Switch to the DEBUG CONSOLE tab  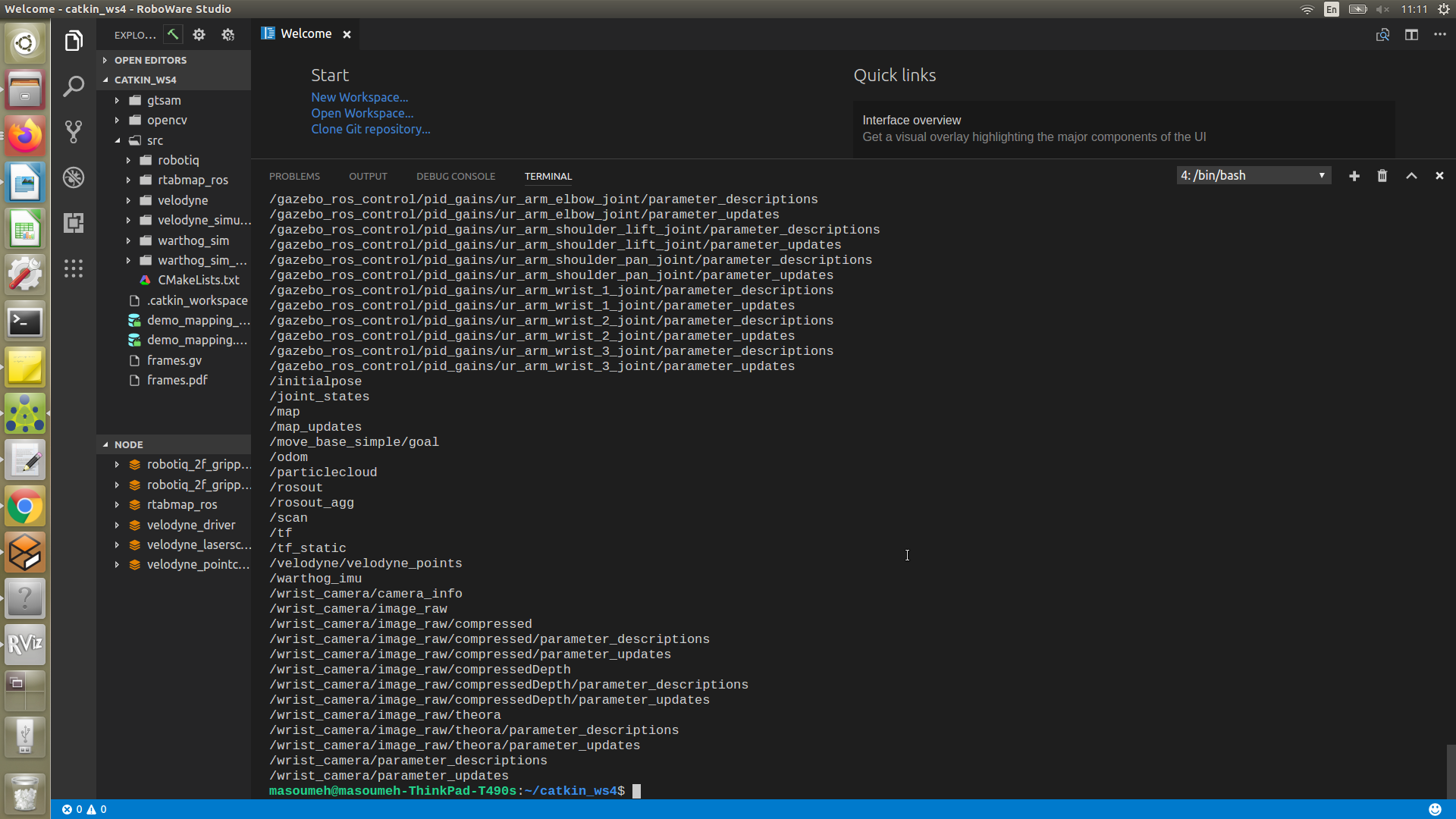(x=455, y=176)
